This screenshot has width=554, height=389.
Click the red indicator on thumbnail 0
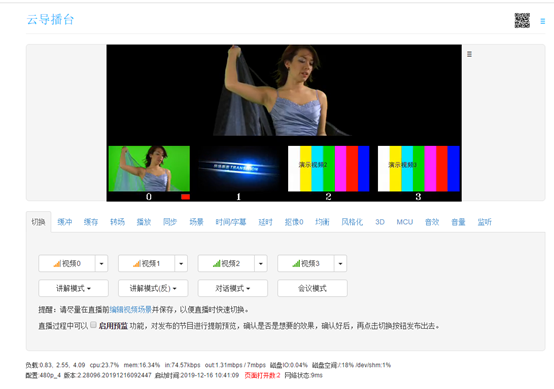[x=185, y=197]
